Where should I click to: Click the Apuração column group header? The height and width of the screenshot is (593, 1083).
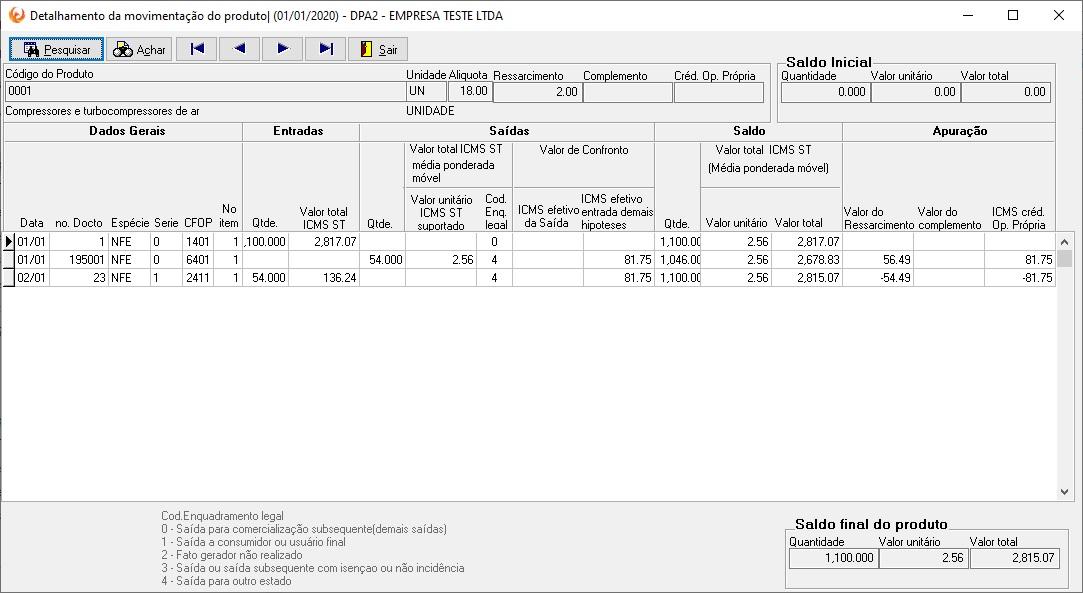pyautogui.click(x=959, y=131)
